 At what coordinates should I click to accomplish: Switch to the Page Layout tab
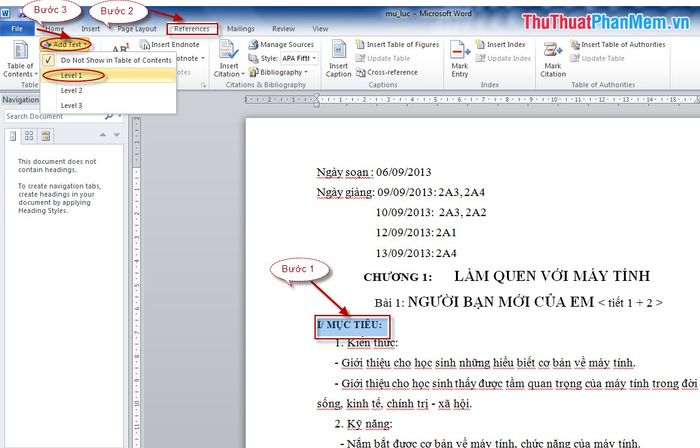[x=137, y=29]
